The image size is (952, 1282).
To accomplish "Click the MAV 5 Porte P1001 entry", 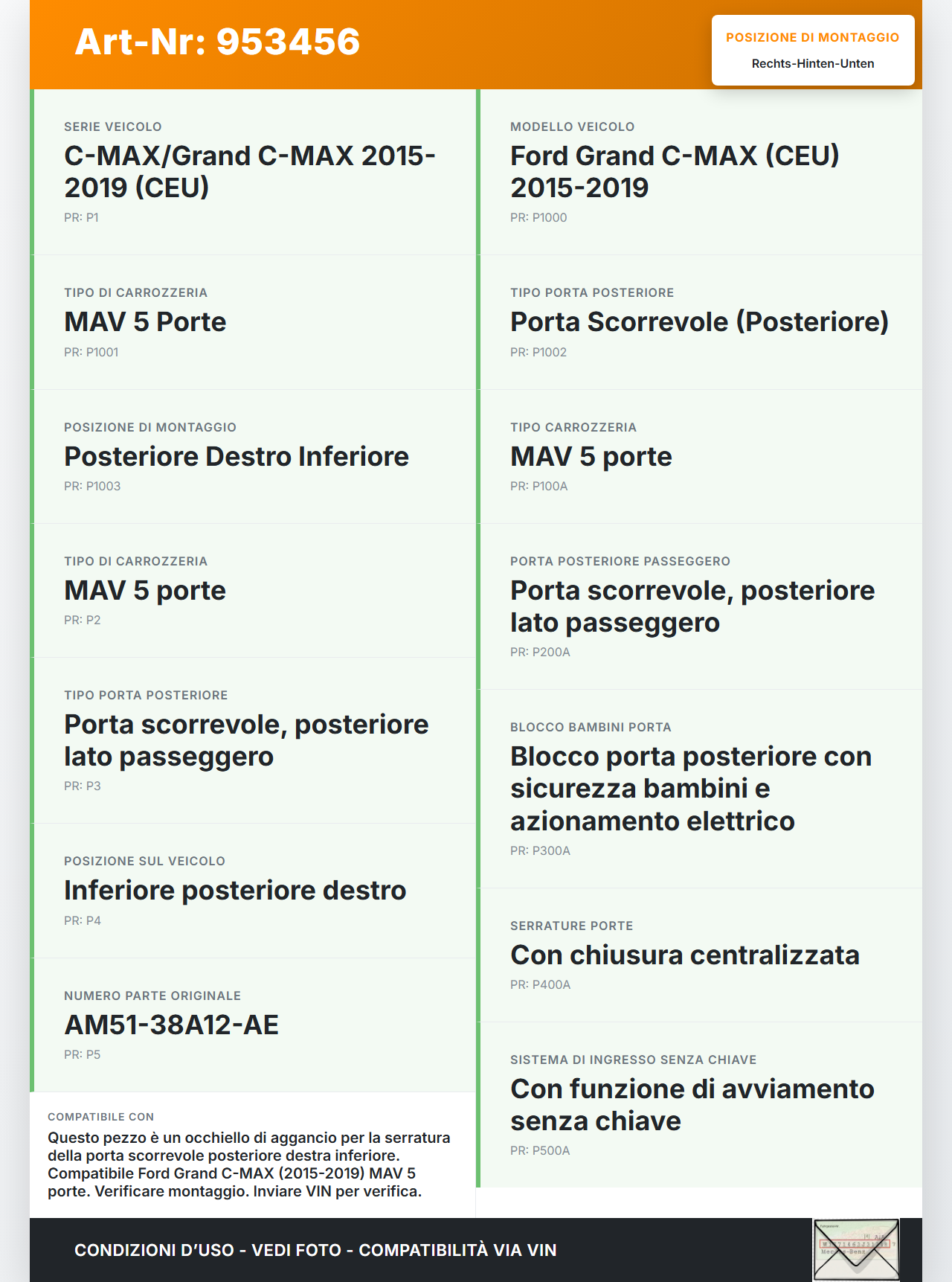I will point(253,322).
